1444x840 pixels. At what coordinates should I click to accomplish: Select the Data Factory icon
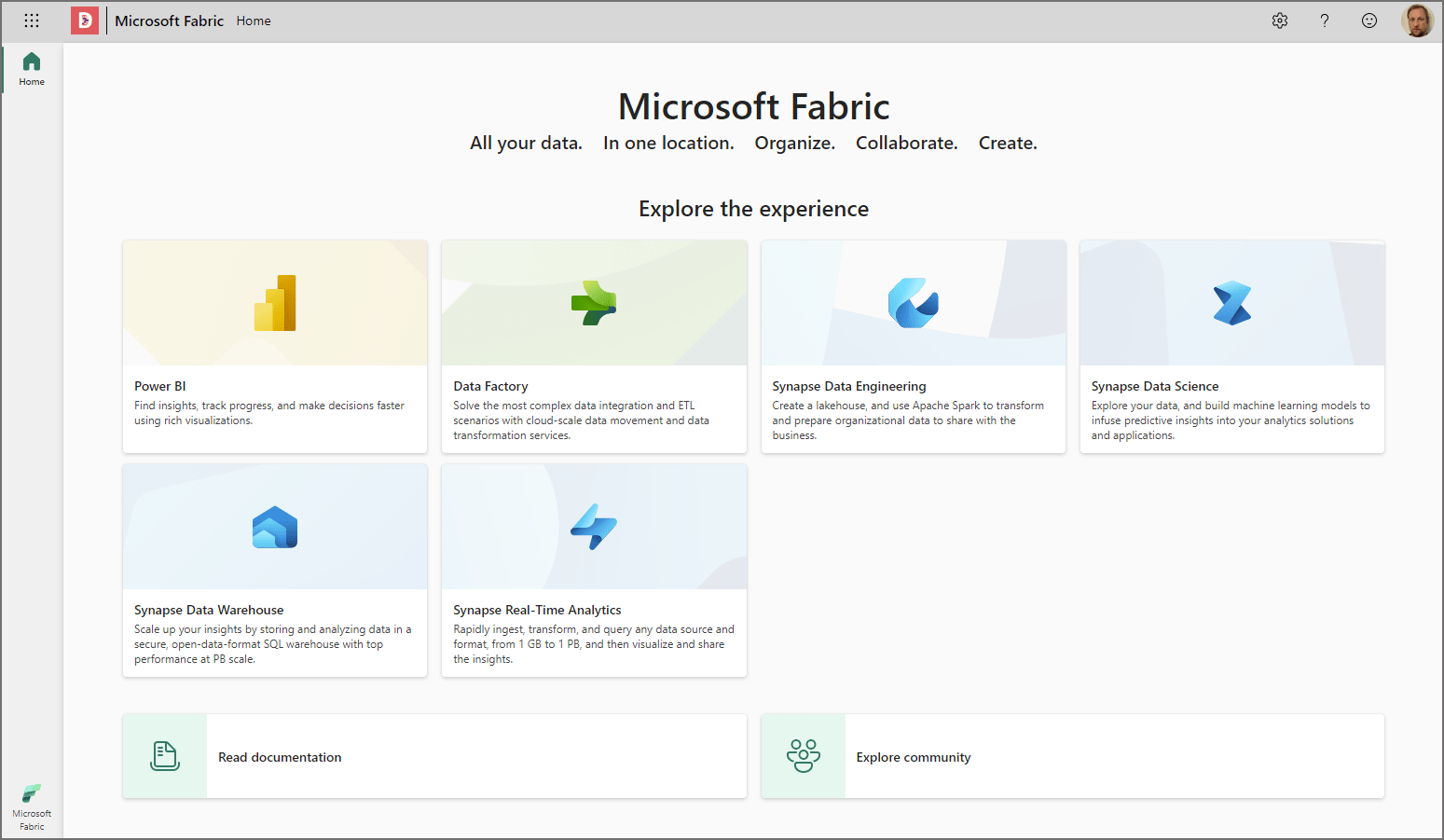(594, 302)
